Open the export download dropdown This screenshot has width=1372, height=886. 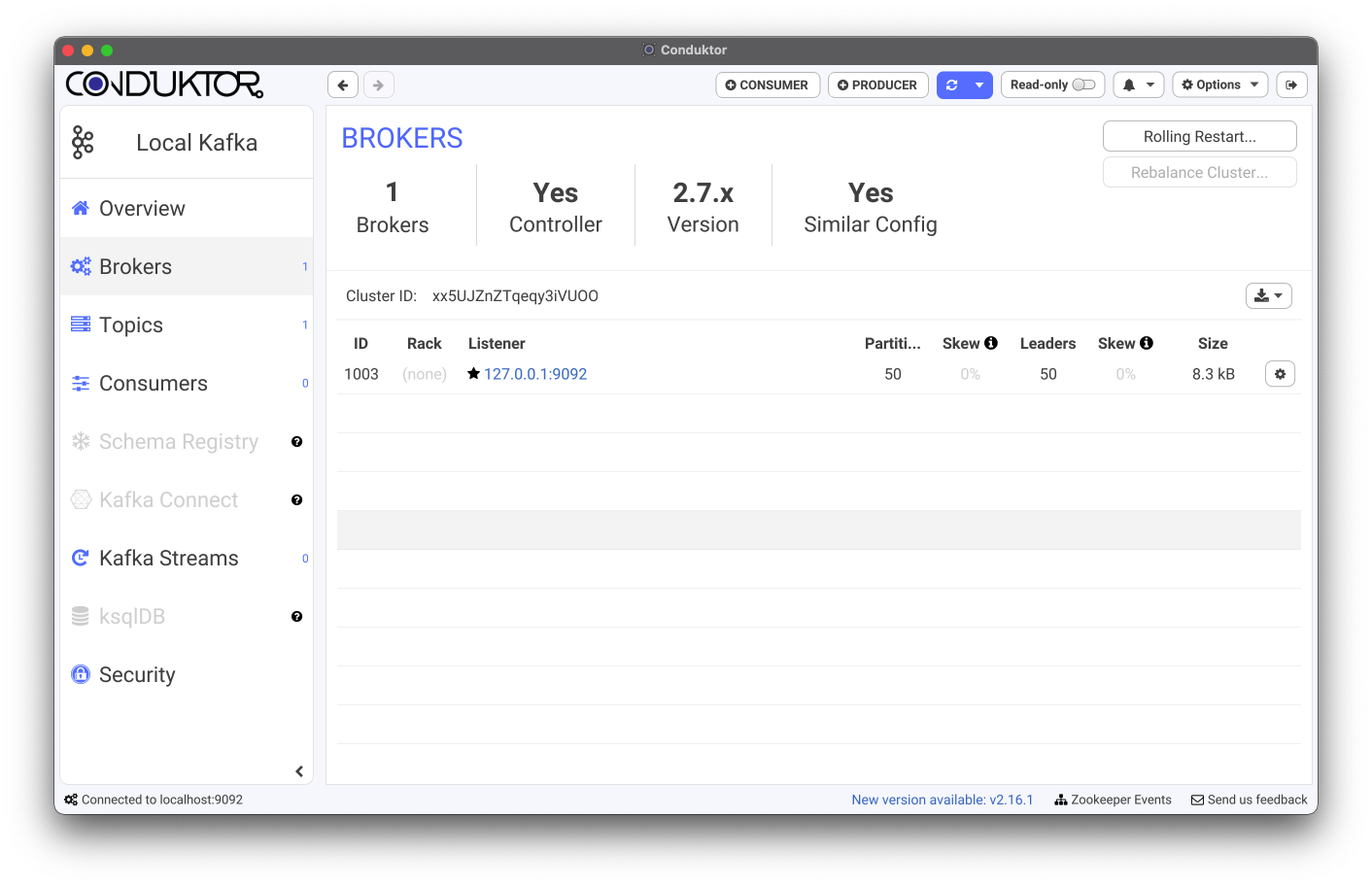point(1269,295)
